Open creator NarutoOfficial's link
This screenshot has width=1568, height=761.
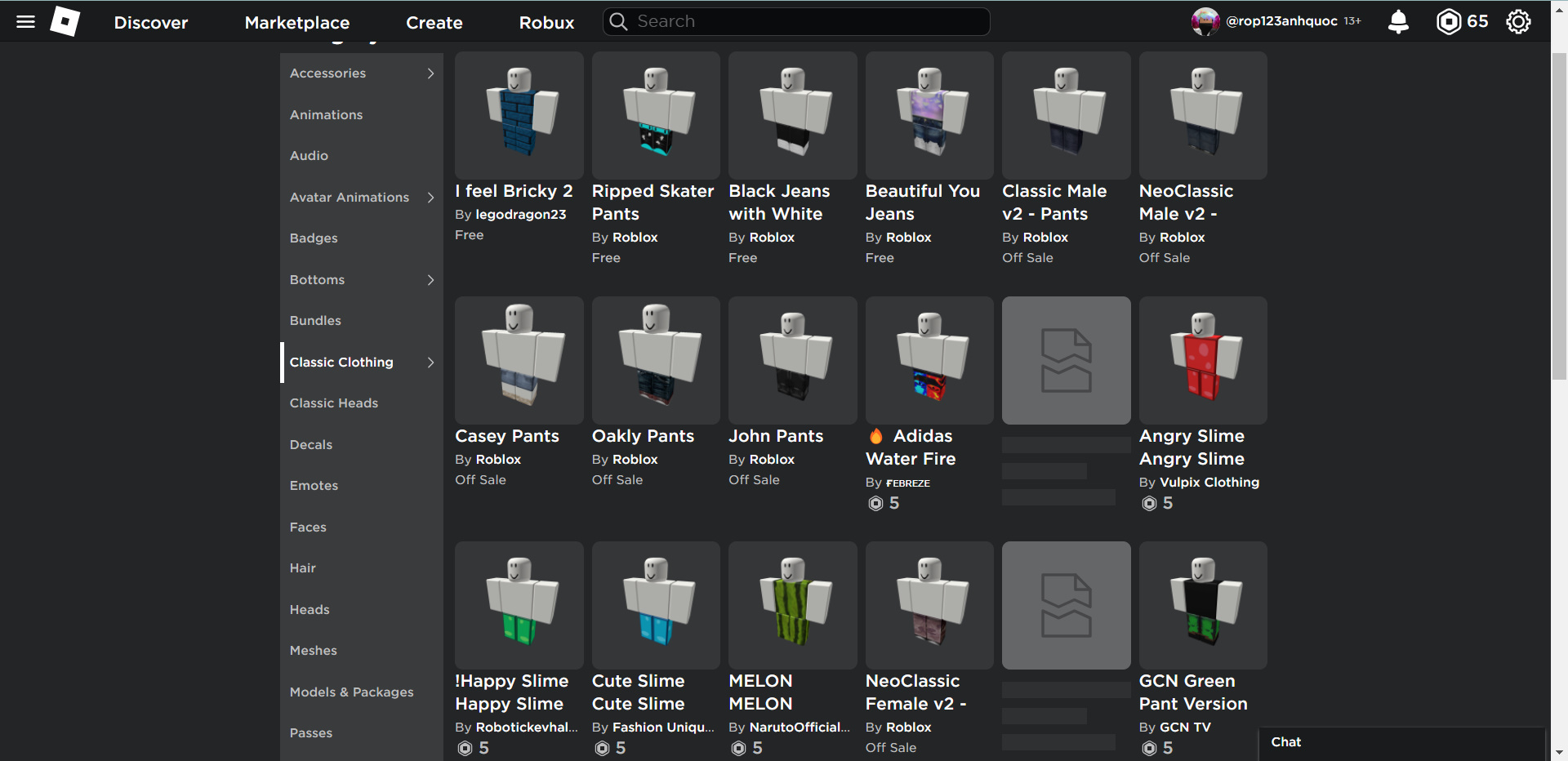click(800, 728)
